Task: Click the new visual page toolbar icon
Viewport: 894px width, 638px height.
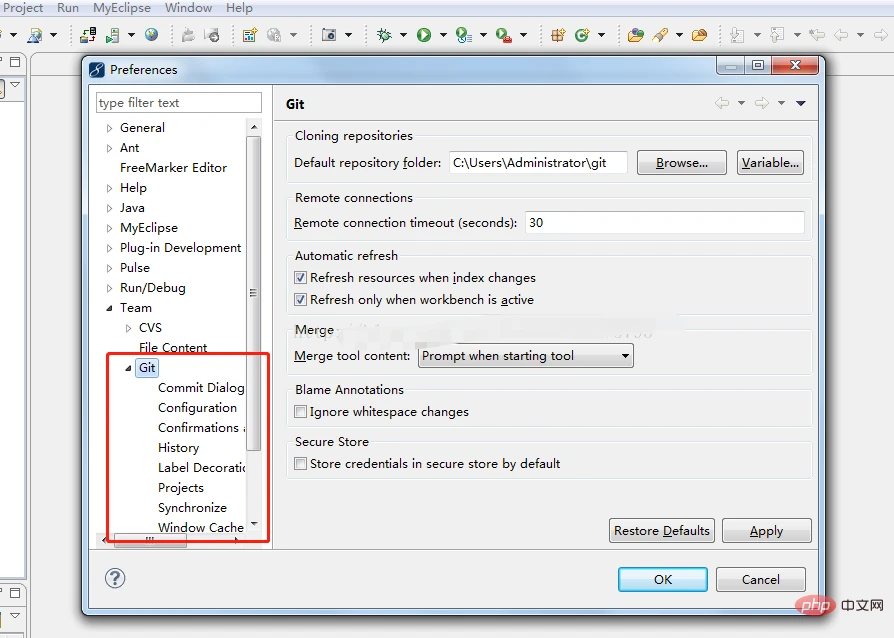Action: tap(250, 35)
